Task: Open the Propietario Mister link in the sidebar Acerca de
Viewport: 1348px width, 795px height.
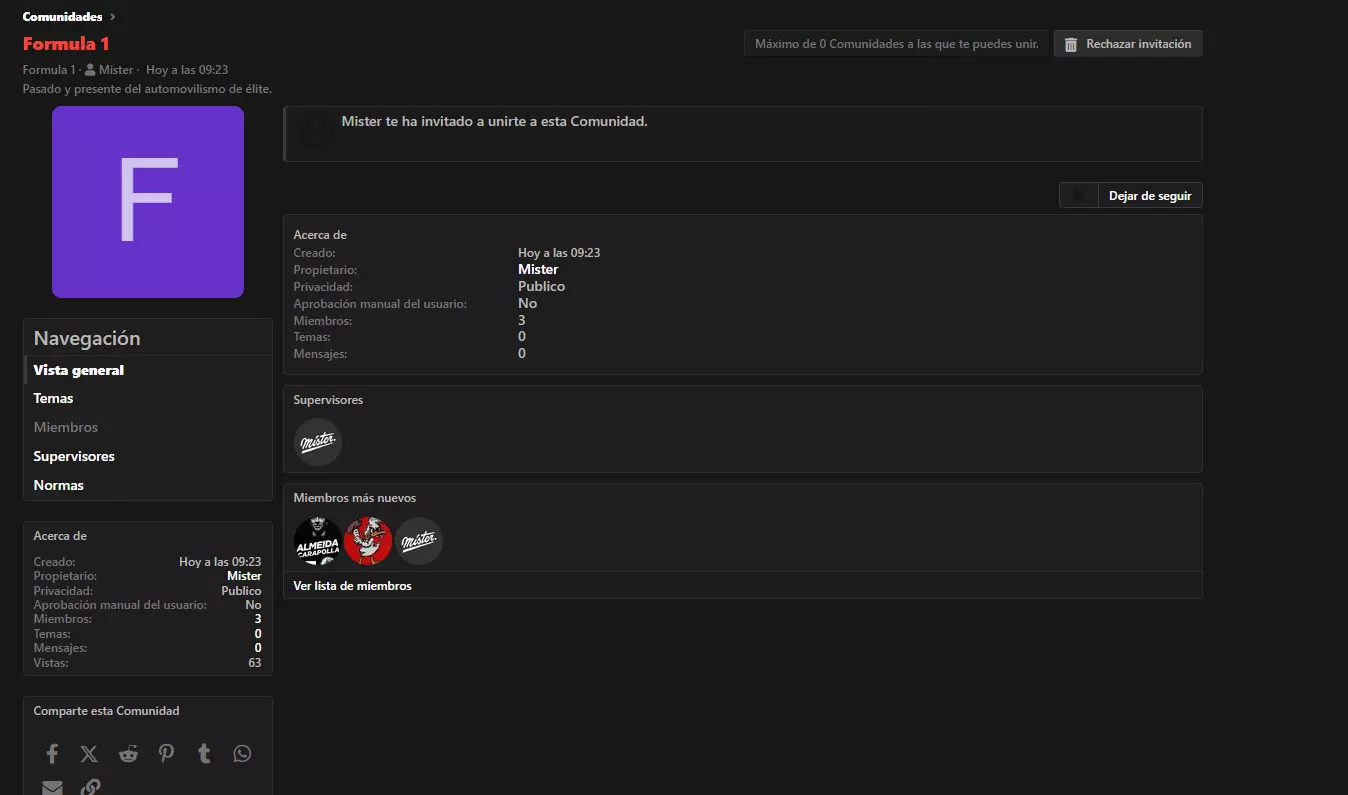Action: (244, 576)
